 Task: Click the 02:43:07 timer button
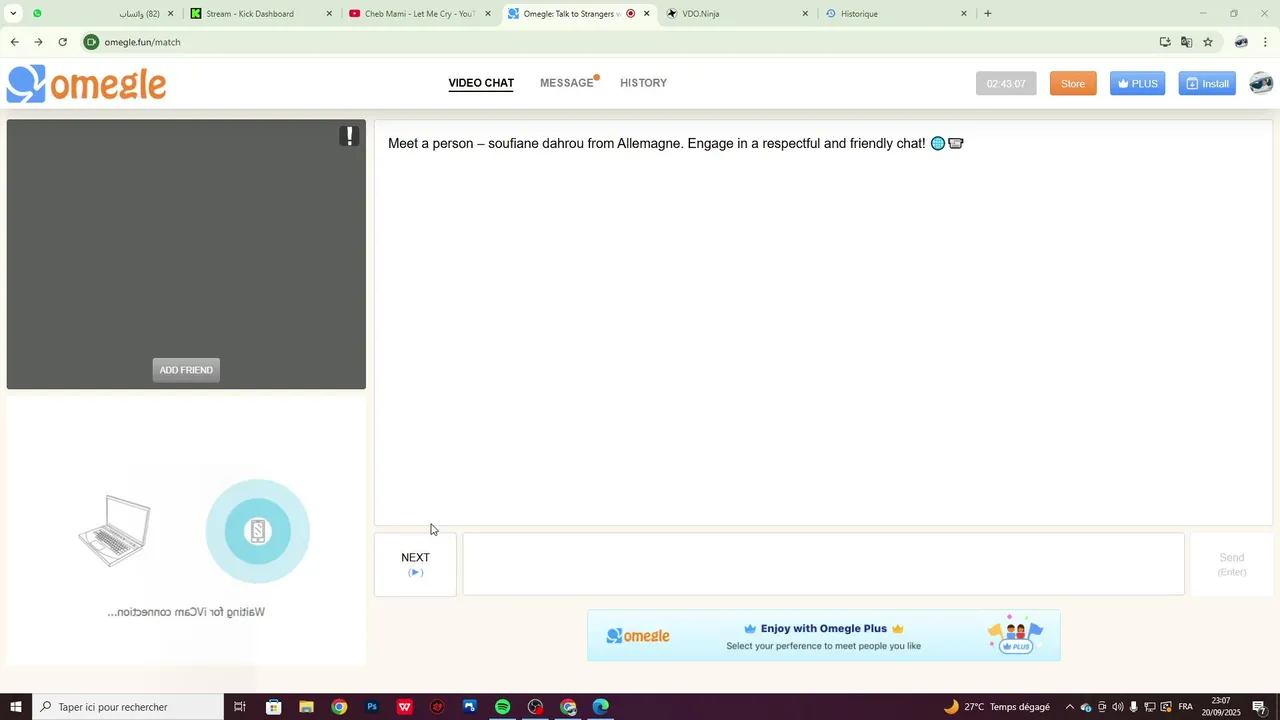[1006, 84]
